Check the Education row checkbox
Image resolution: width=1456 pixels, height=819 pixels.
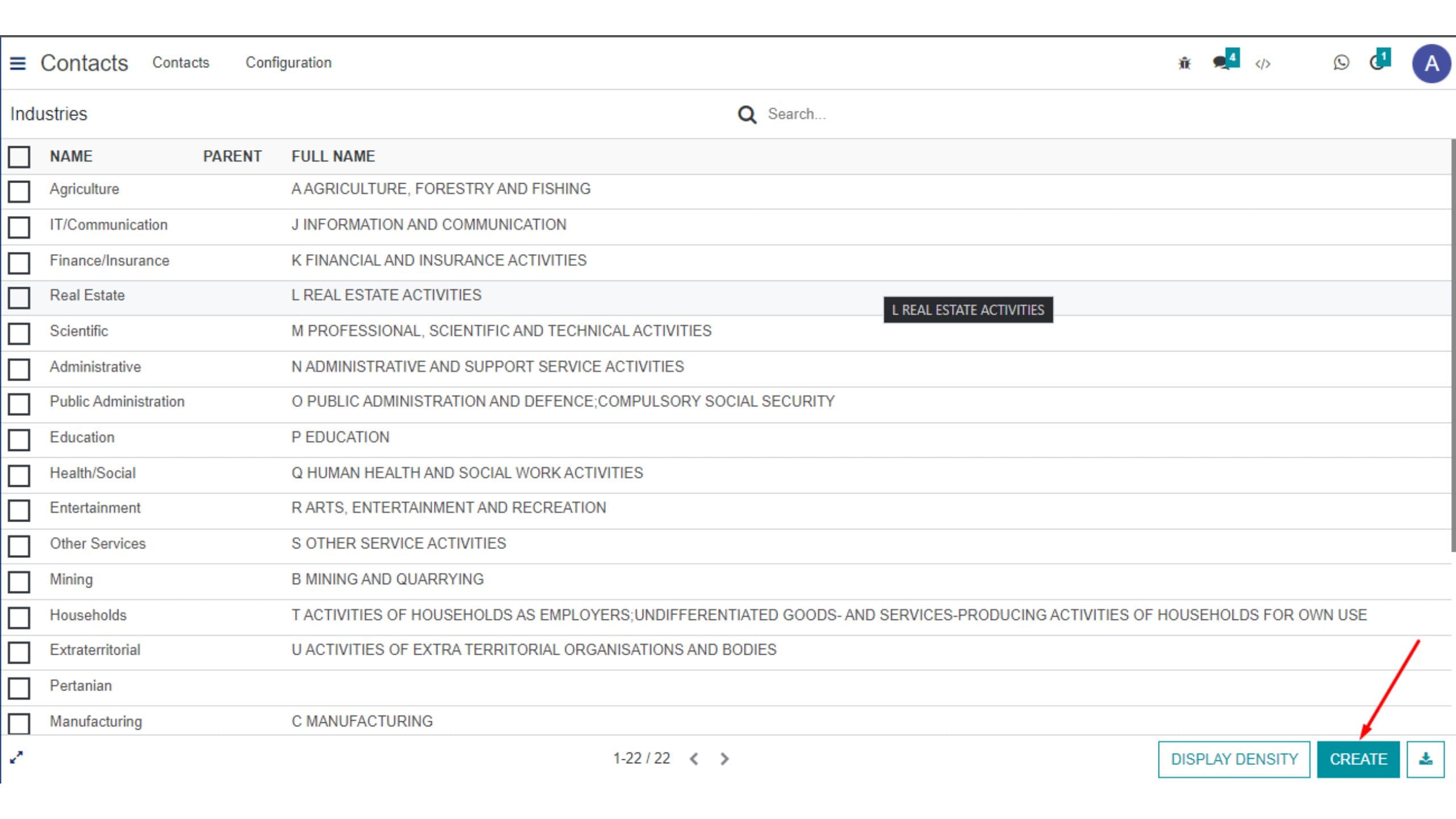[19, 440]
